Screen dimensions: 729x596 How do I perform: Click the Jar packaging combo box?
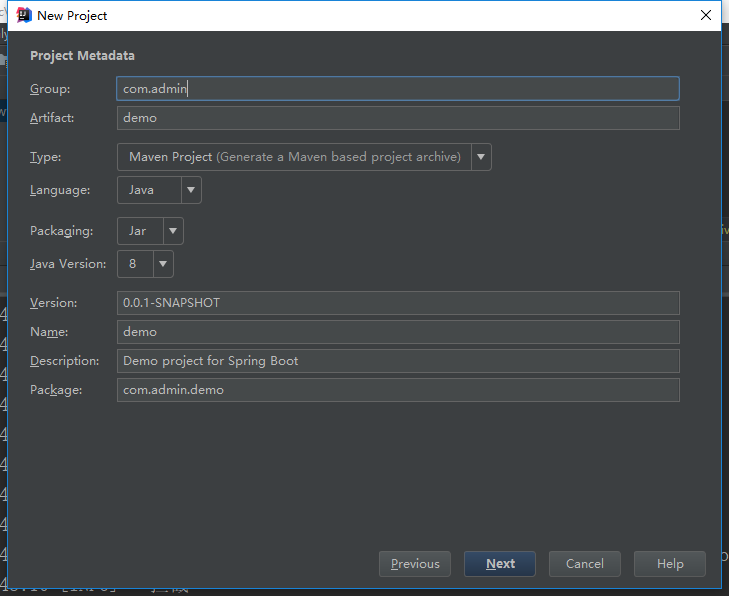click(150, 231)
